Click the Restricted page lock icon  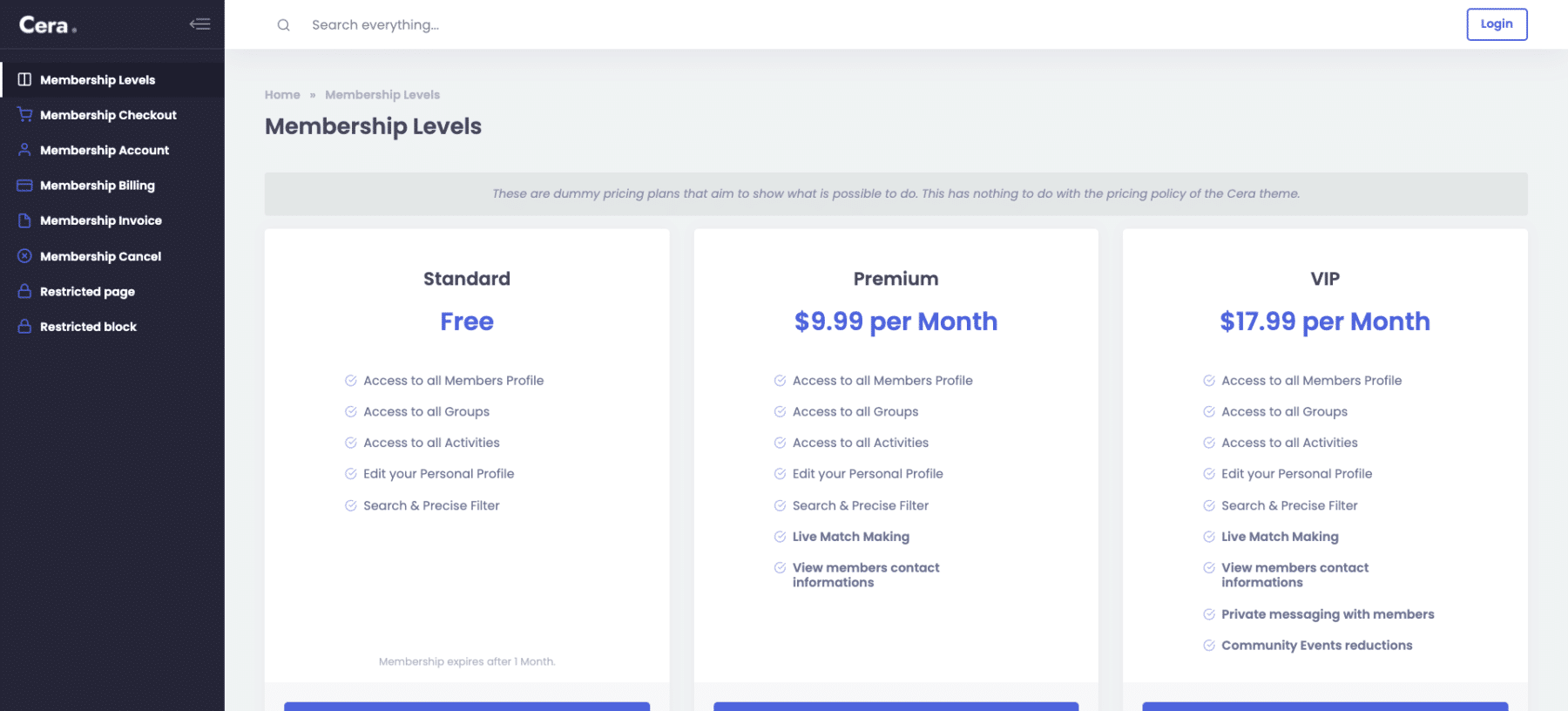pyautogui.click(x=24, y=291)
